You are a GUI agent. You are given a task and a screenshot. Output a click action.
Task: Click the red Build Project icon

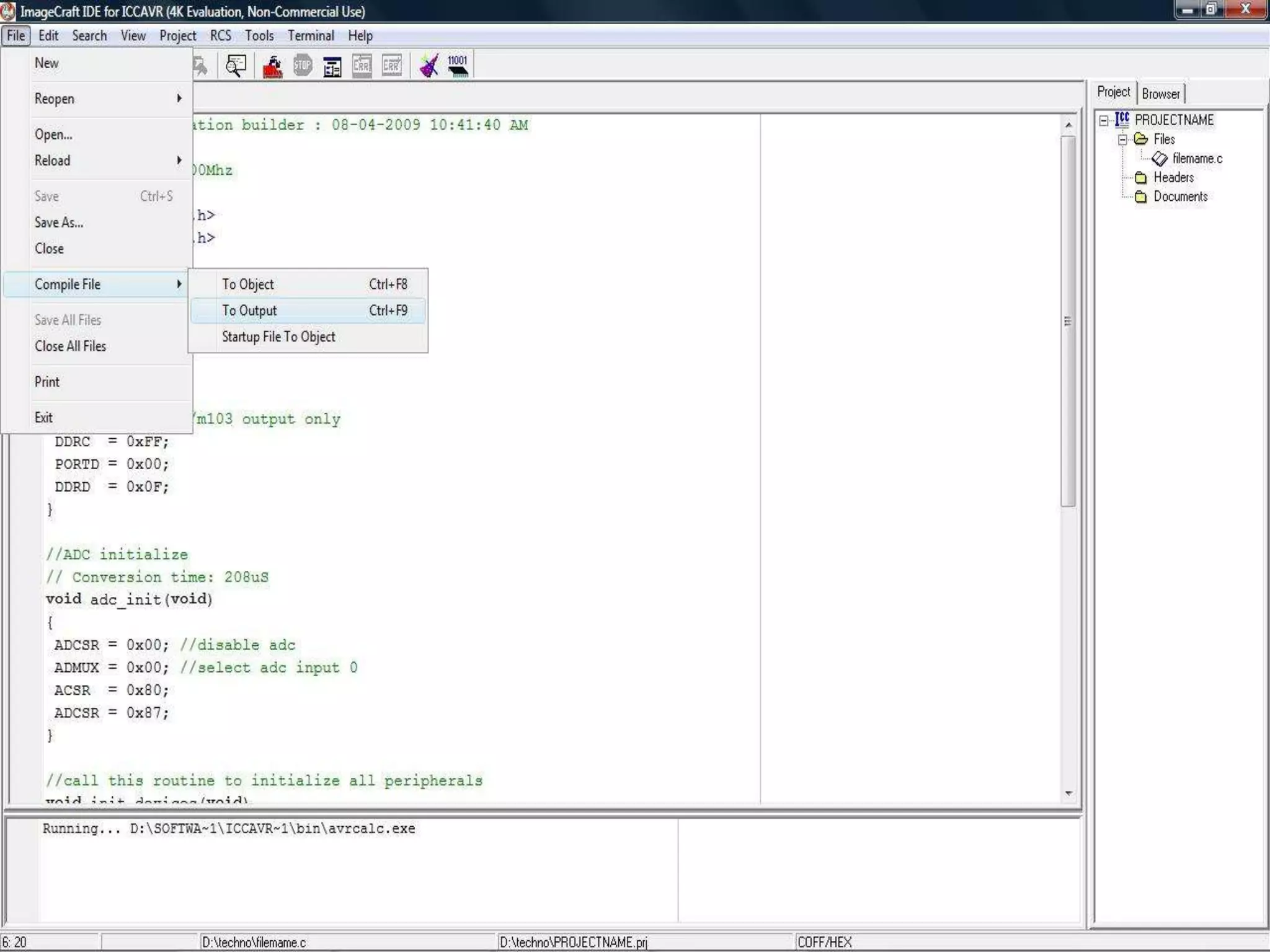272,66
